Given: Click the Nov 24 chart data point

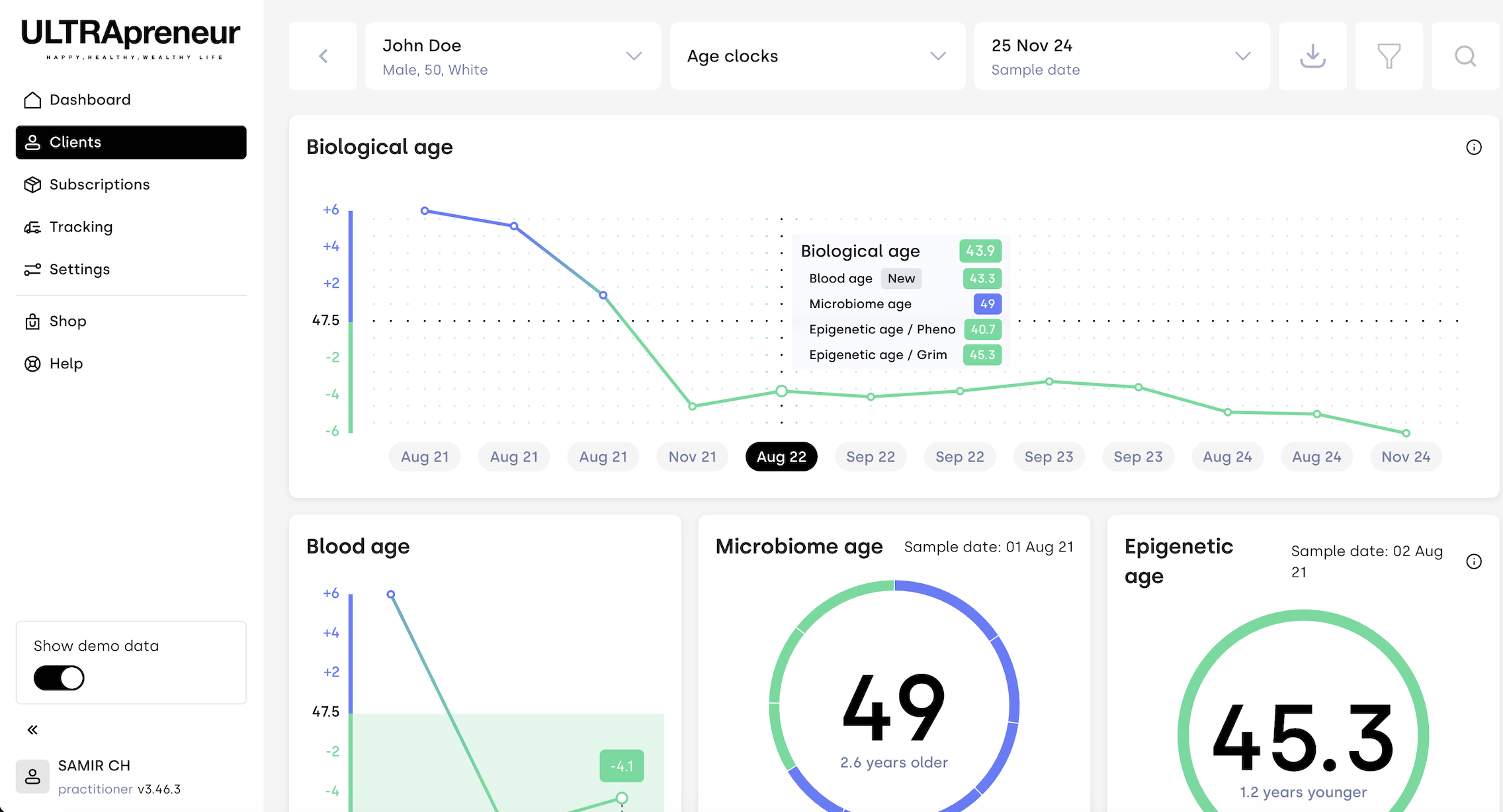Looking at the screenshot, I should (1406, 433).
